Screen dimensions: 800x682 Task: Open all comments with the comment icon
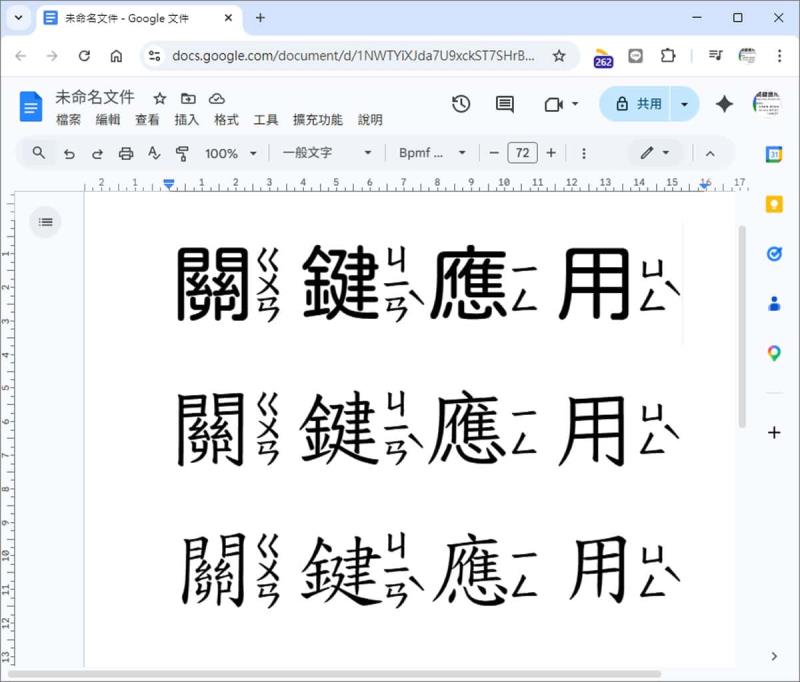tap(503, 104)
